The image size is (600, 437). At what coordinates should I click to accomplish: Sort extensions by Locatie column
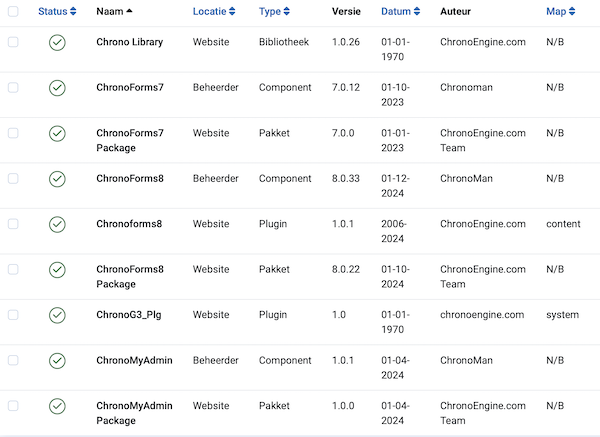(214, 11)
